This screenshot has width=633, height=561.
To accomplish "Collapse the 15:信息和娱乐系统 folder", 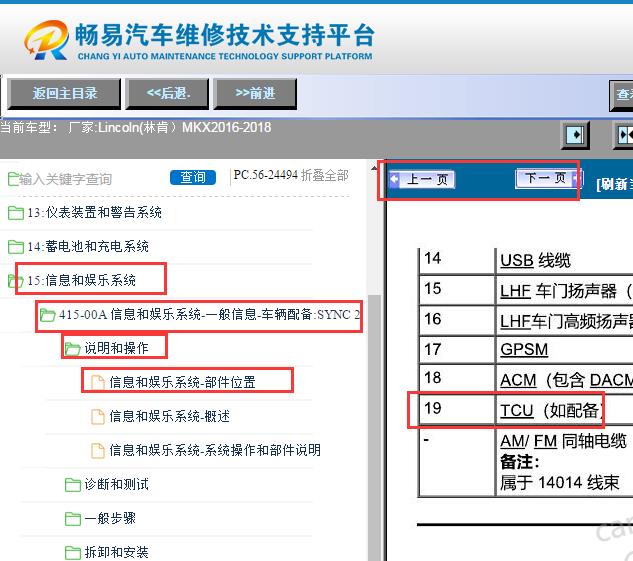I will coord(82,280).
